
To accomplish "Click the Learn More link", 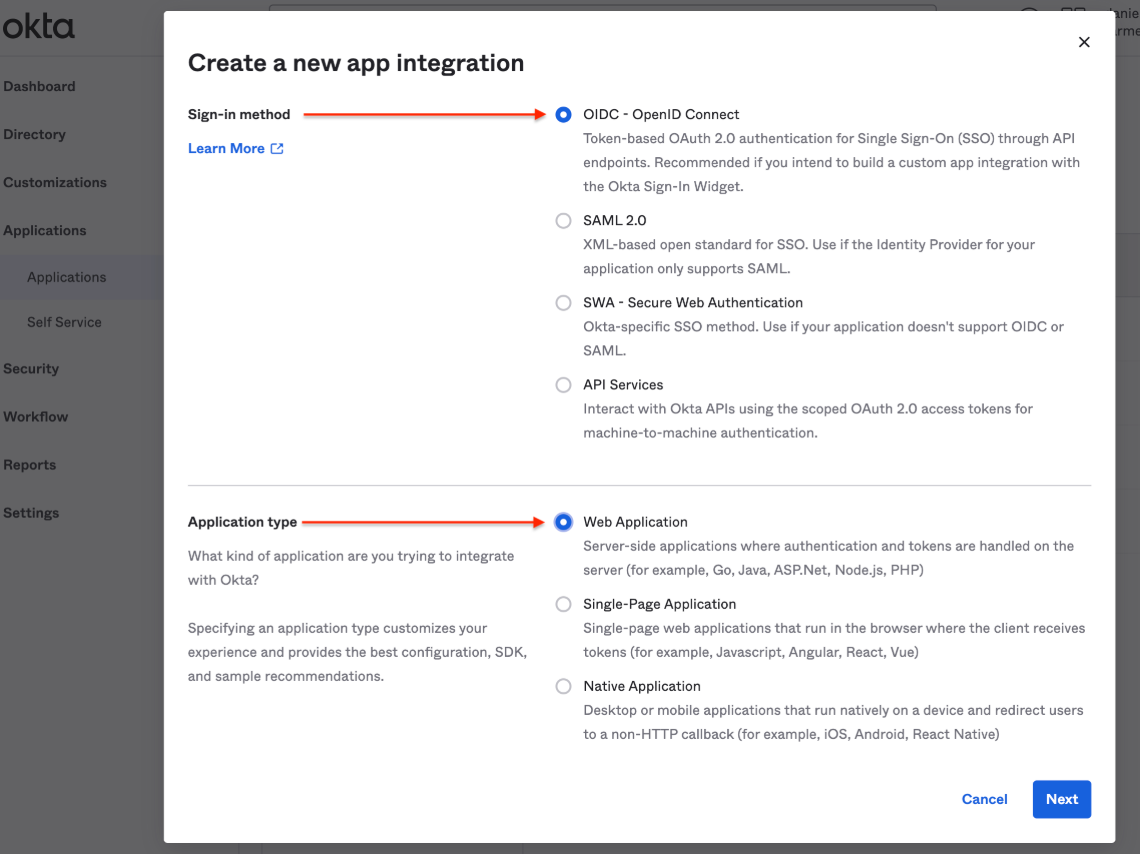I will coord(226,148).
